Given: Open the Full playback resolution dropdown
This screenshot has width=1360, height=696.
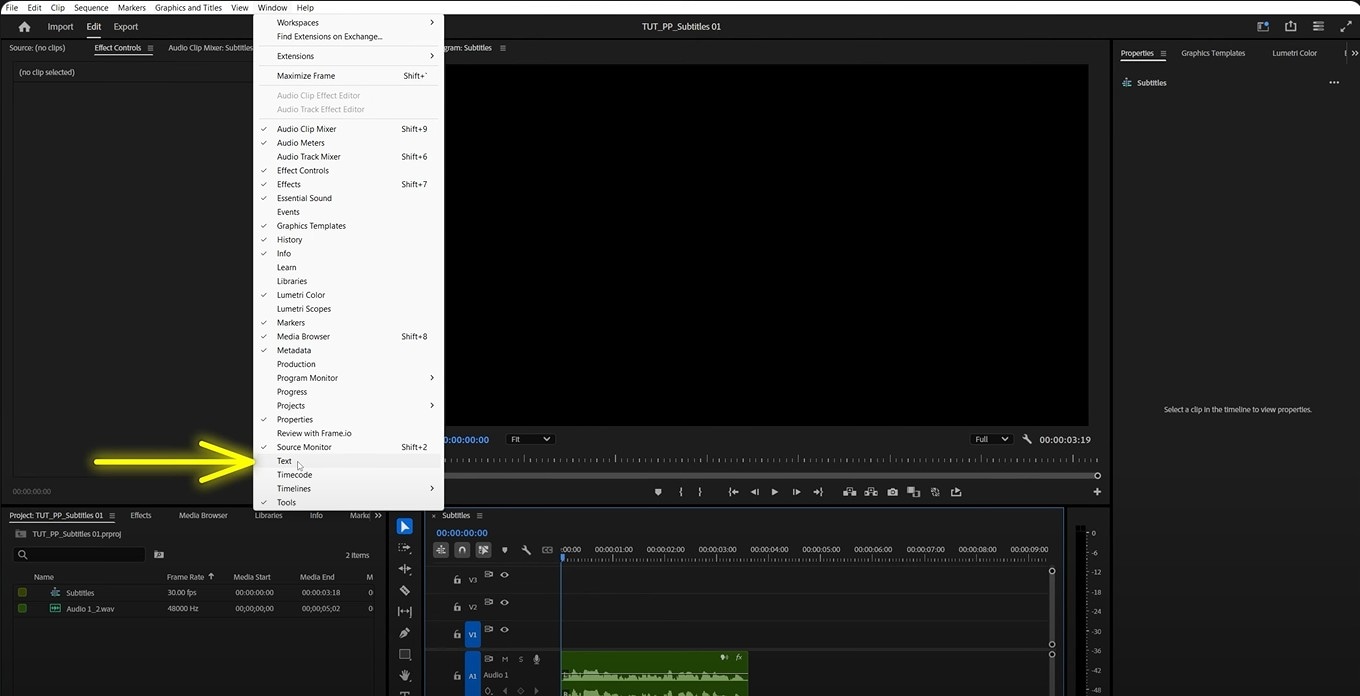Looking at the screenshot, I should [991, 439].
